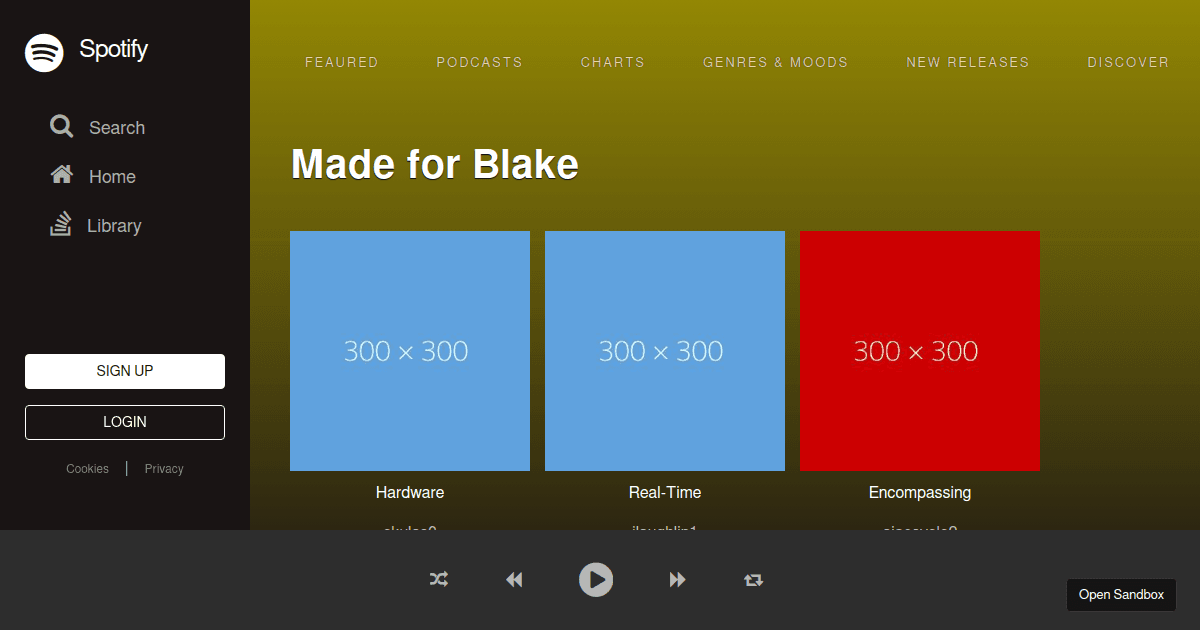The width and height of the screenshot is (1200, 630).
Task: Click the Sign Up button
Action: point(125,371)
